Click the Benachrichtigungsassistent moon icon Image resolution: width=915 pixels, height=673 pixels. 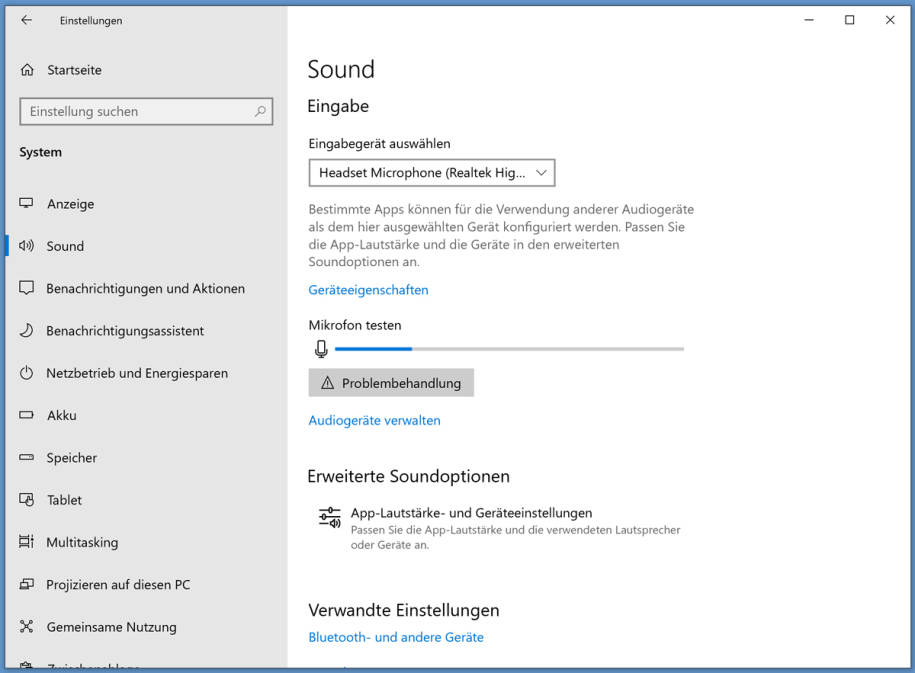[x=27, y=331]
